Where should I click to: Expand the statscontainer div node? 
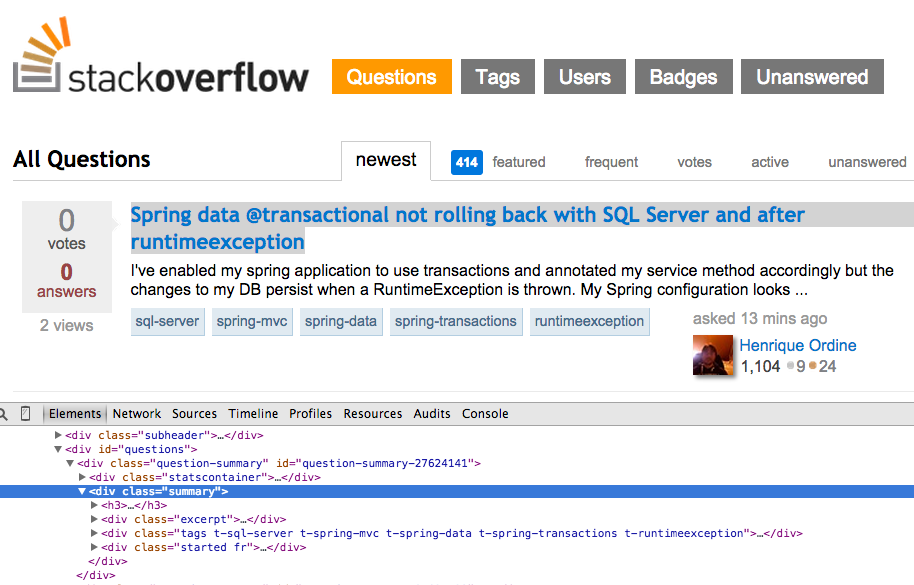pos(82,477)
